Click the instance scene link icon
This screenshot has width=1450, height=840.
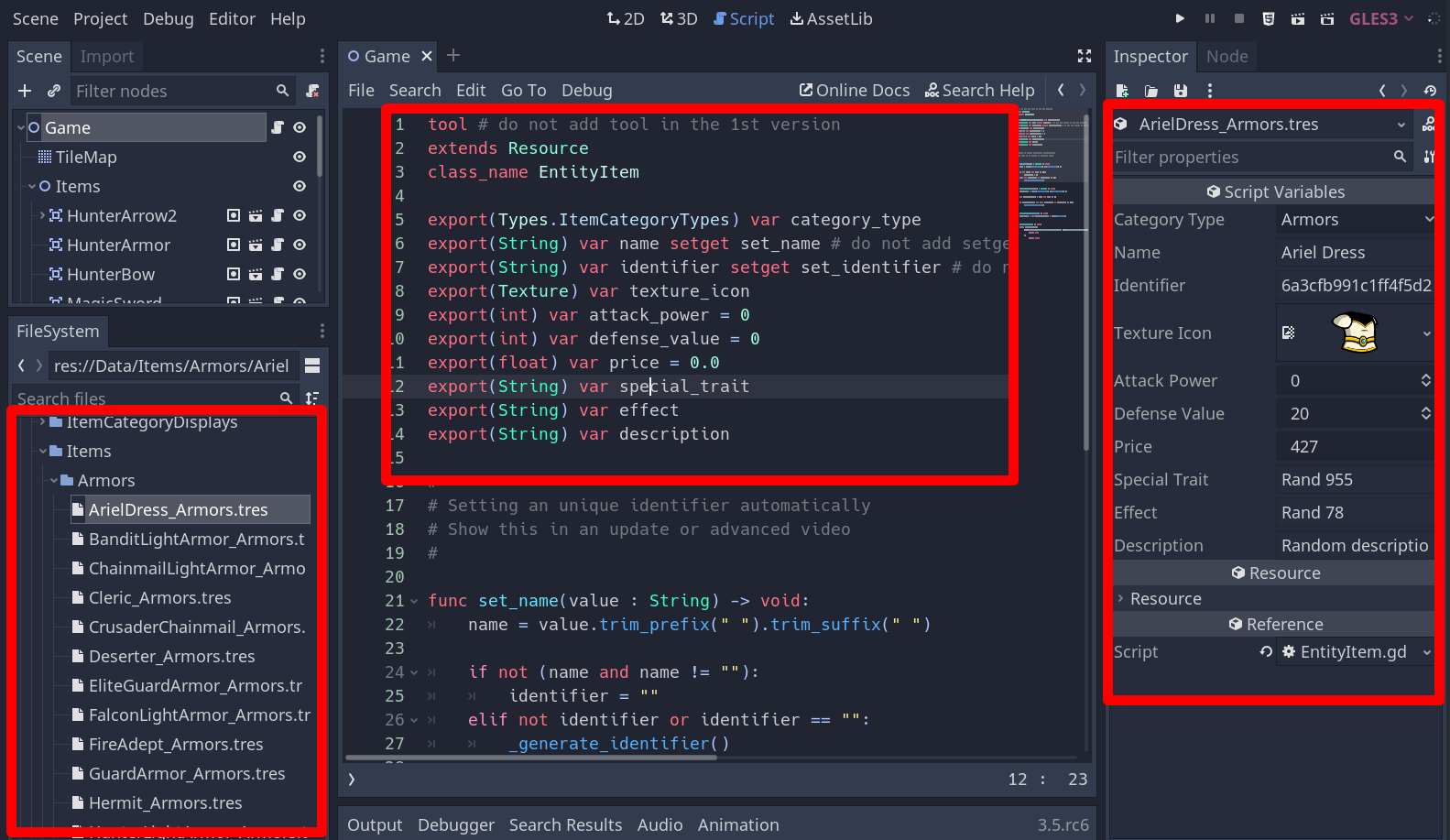point(54,91)
